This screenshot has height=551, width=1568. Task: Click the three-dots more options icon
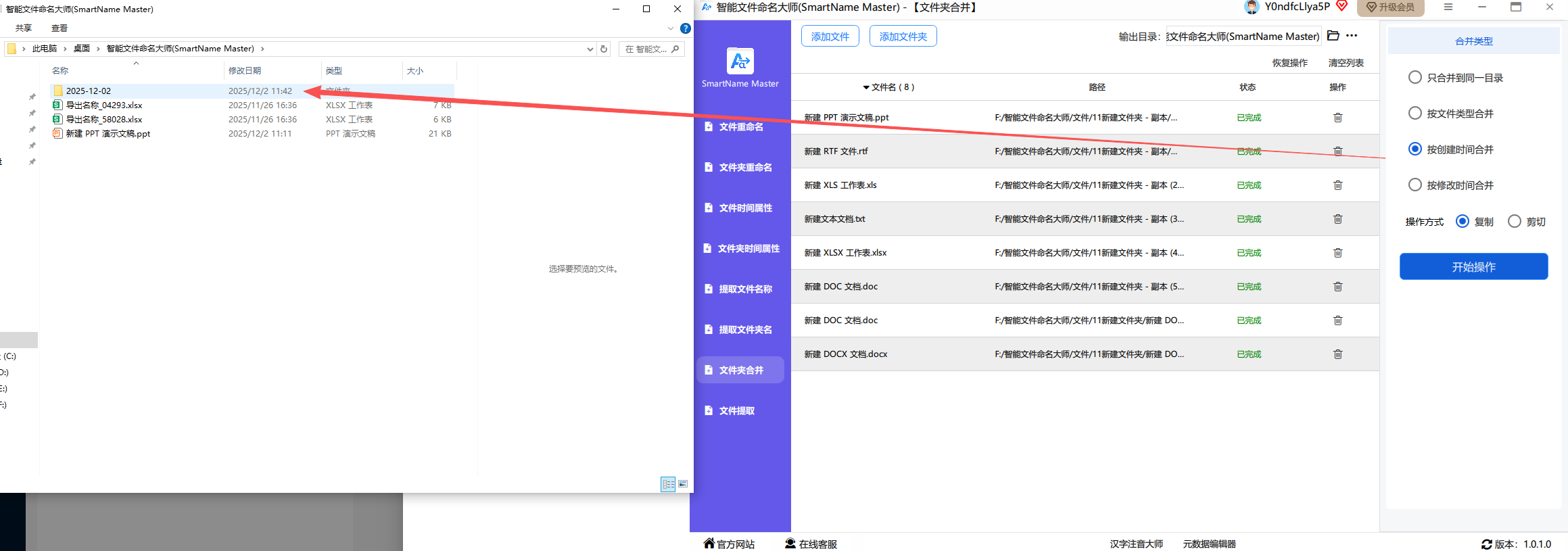coord(1351,36)
